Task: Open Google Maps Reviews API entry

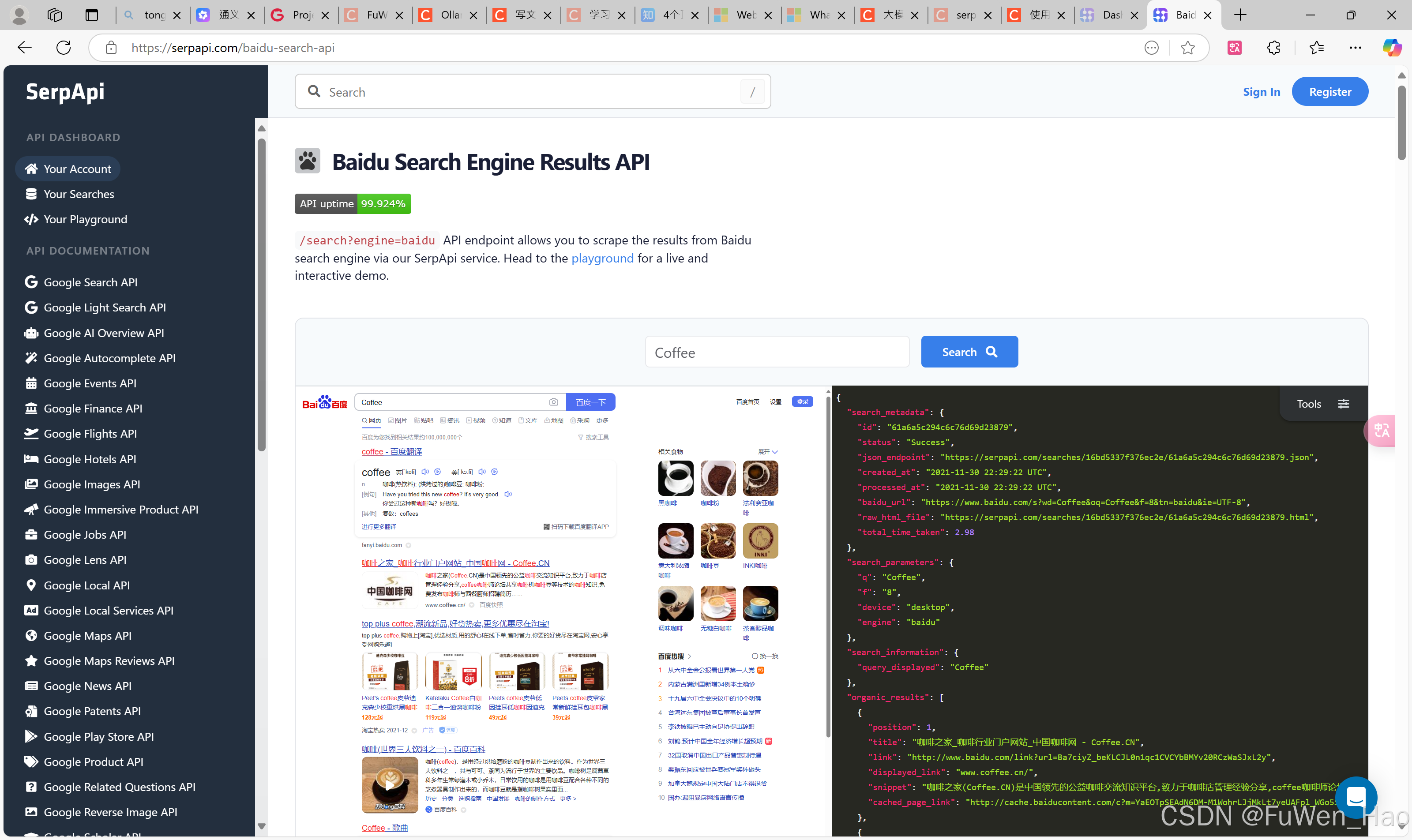Action: pyautogui.click(x=109, y=660)
